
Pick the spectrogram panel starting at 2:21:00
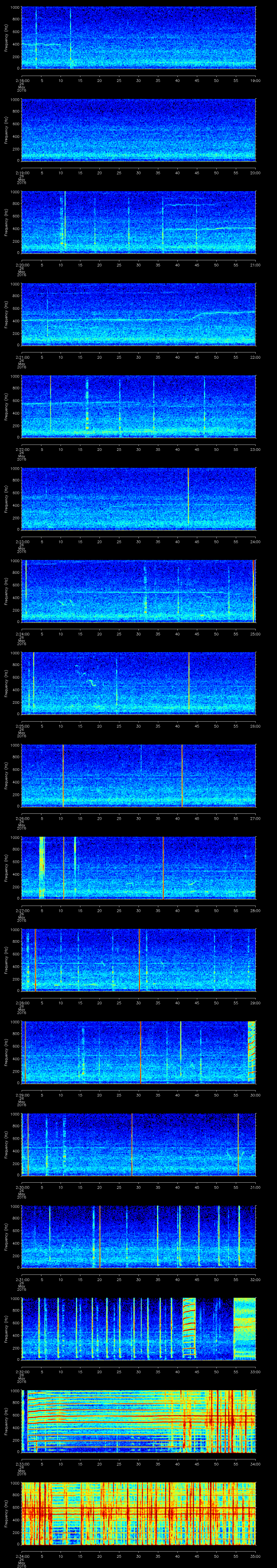139,314
